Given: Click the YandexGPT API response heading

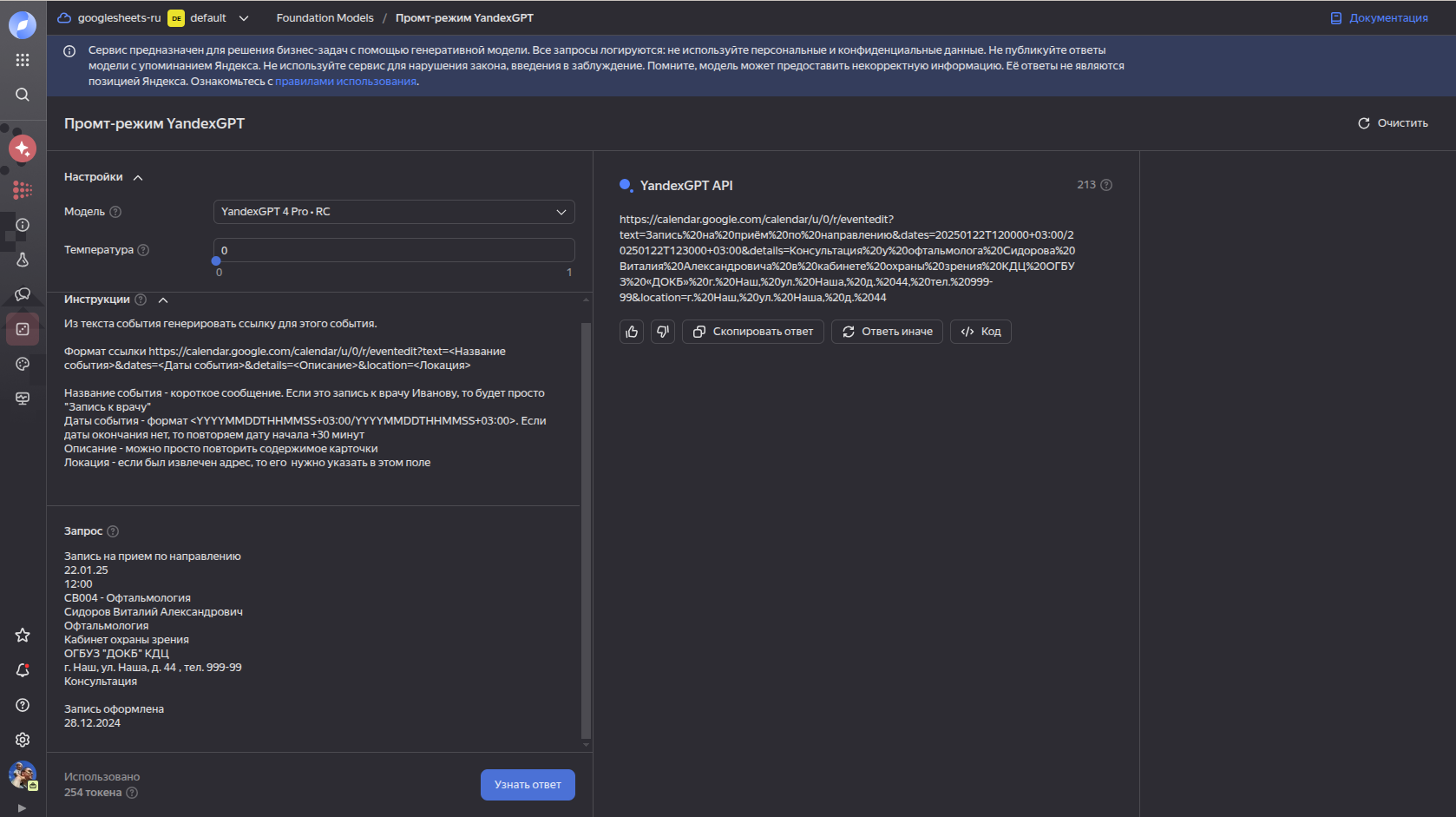Looking at the screenshot, I should click(686, 186).
